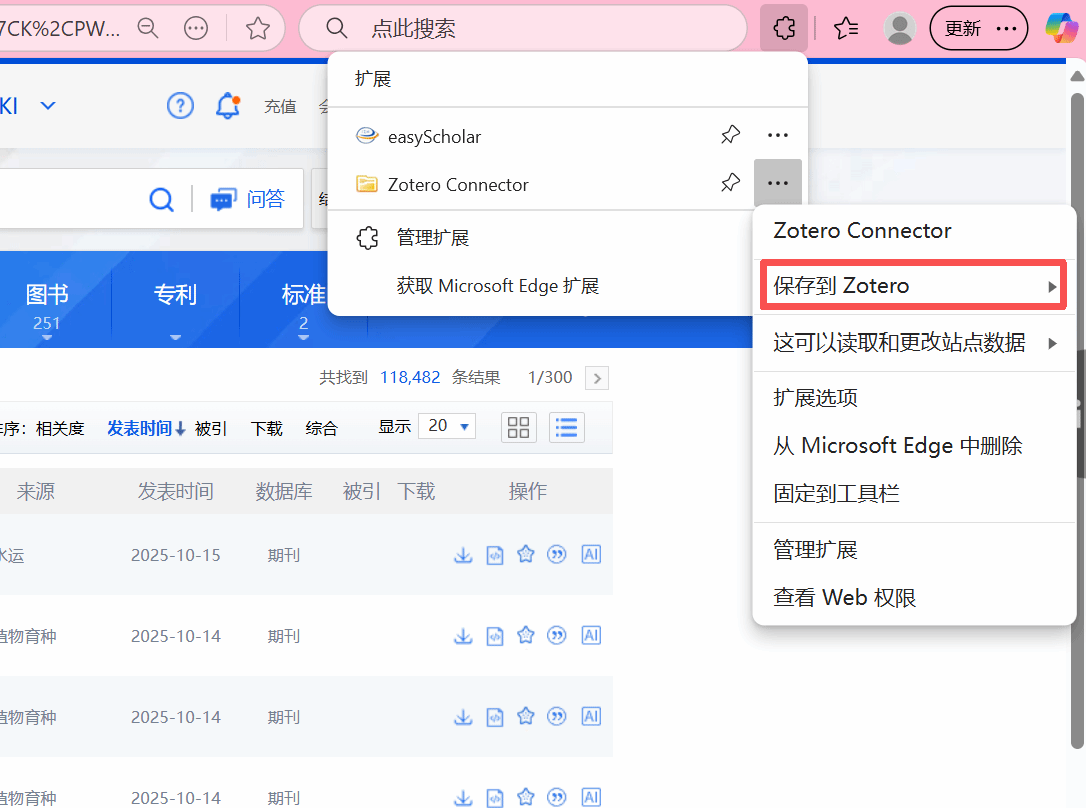
Task: Click the page vertical scrollbar
Action: [1077, 421]
